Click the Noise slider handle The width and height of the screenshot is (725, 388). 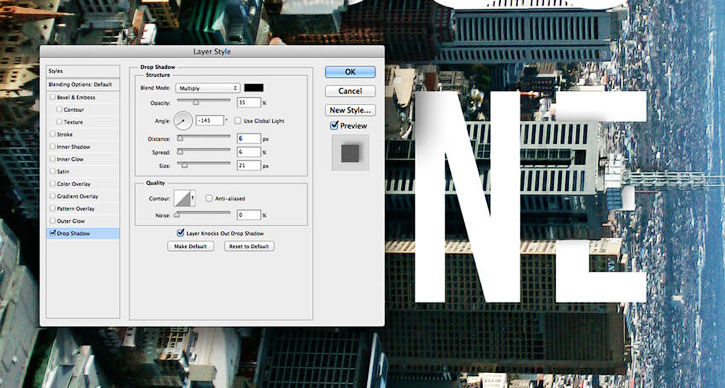click(x=177, y=215)
